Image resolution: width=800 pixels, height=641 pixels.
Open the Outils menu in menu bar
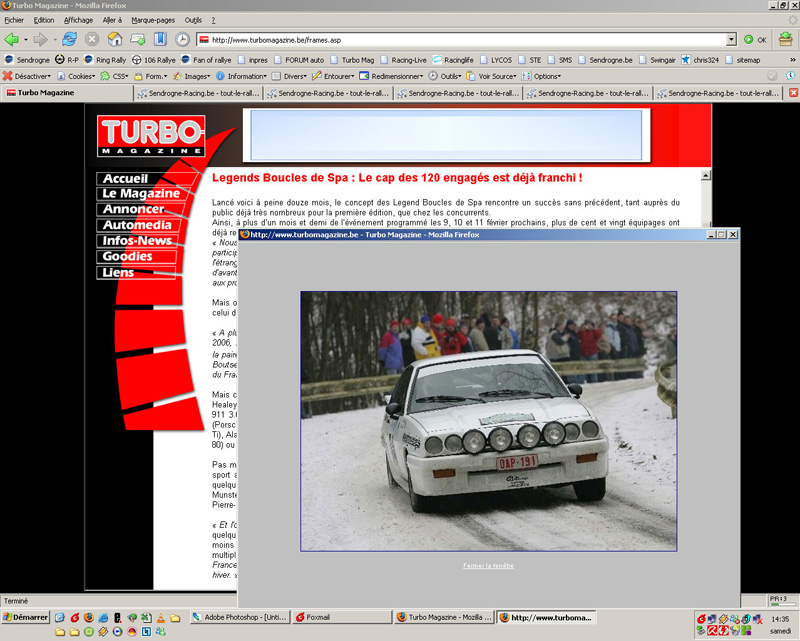click(x=193, y=20)
